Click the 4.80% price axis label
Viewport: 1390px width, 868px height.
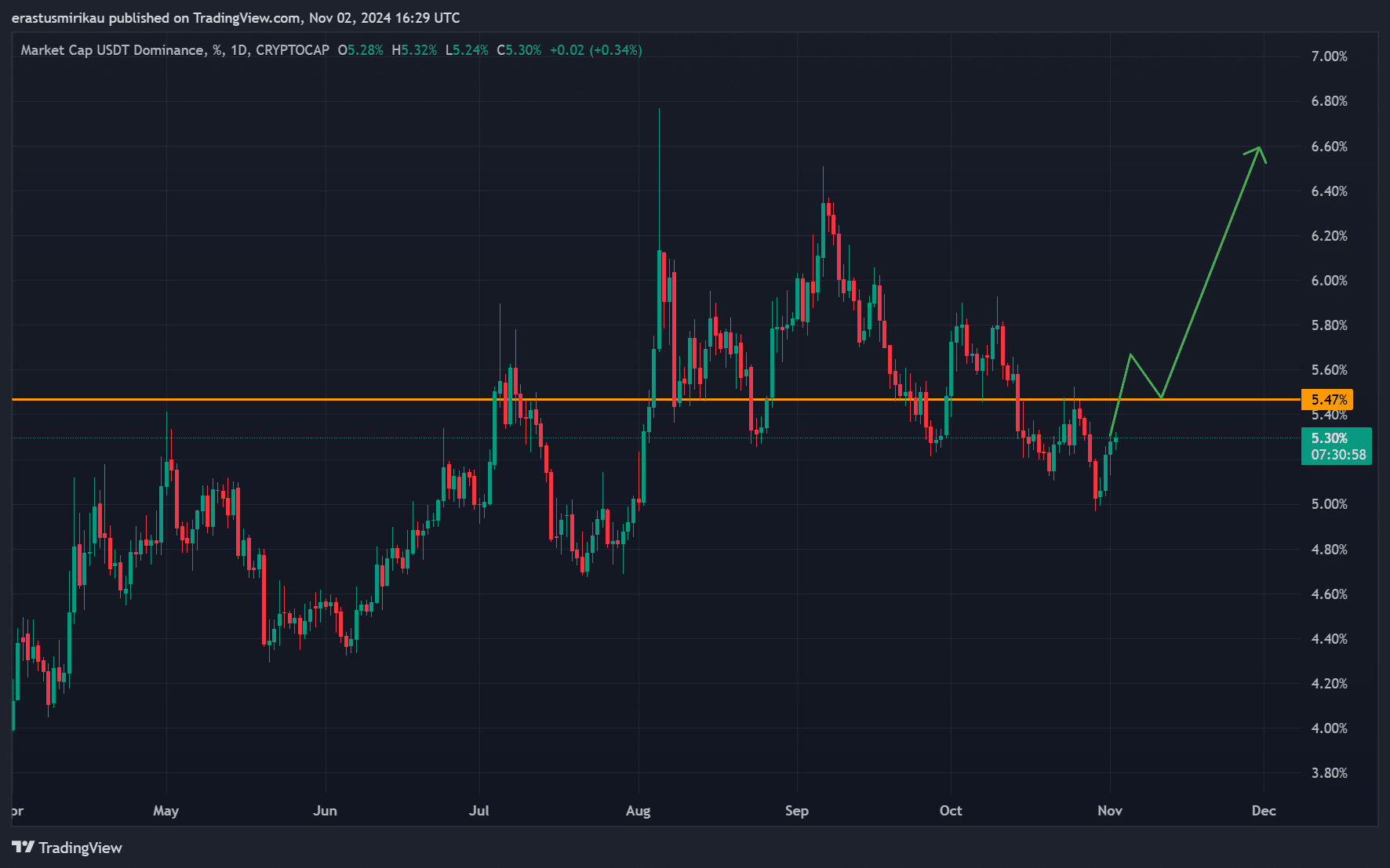point(1329,550)
